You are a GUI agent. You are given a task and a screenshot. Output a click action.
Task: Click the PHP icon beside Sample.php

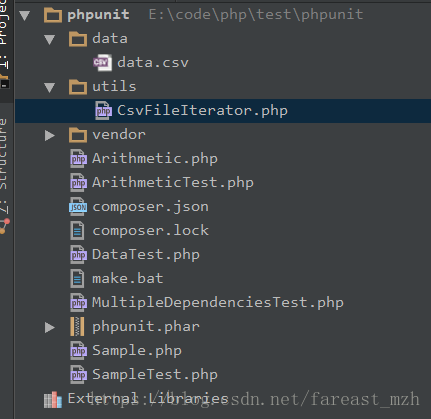(78, 351)
